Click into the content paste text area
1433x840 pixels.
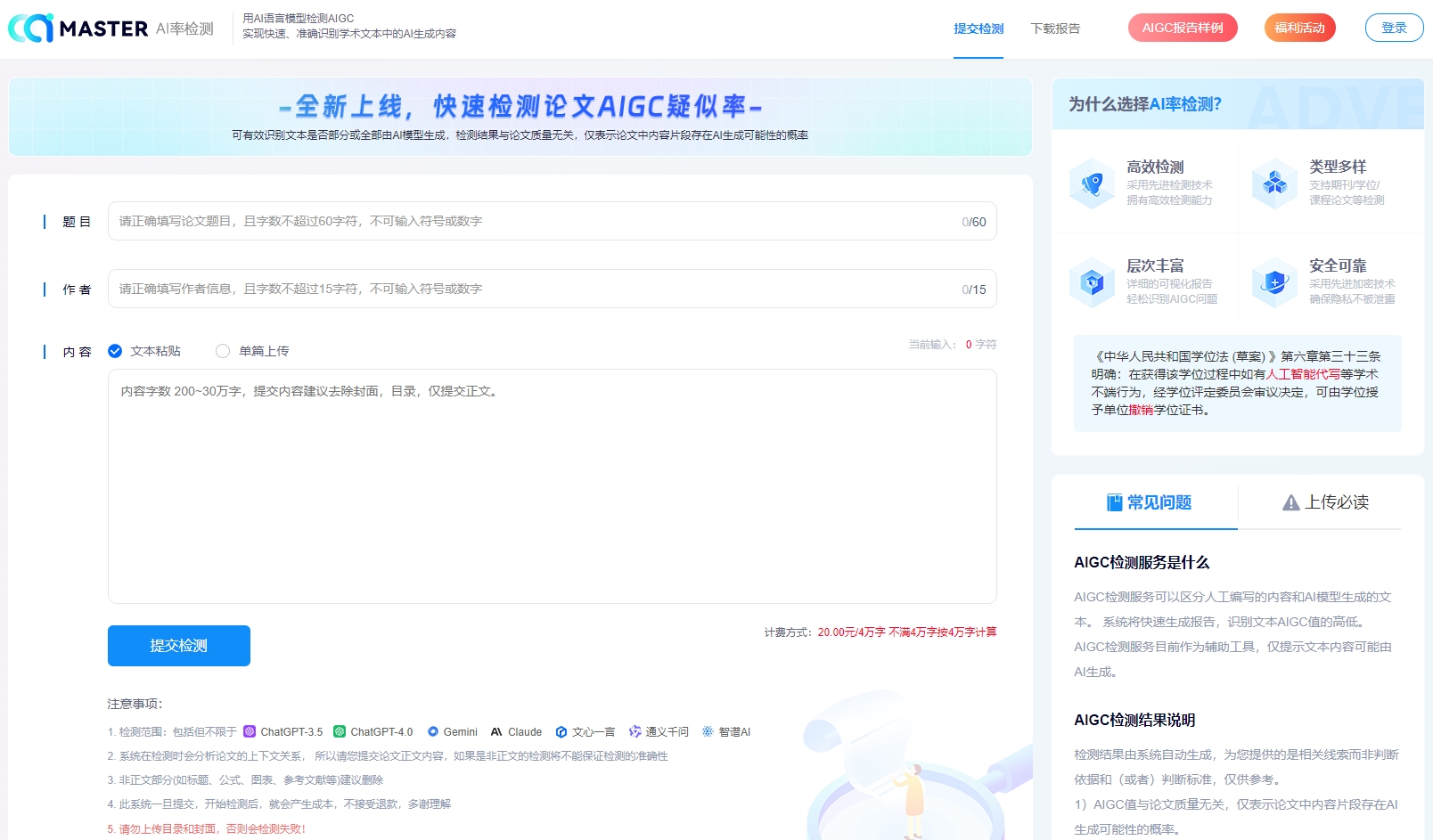552,490
